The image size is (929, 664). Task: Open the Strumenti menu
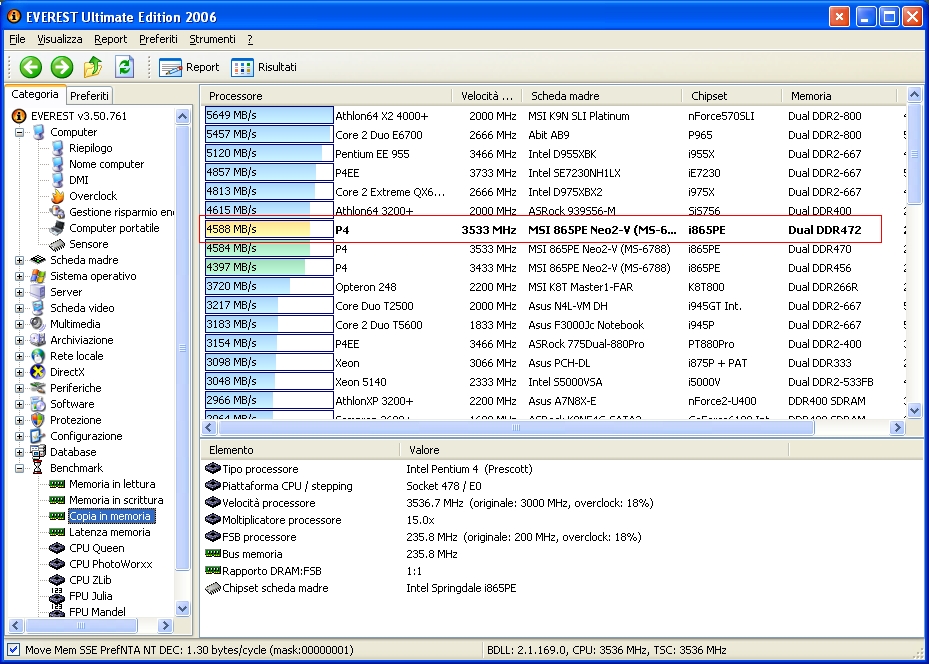[x=212, y=39]
